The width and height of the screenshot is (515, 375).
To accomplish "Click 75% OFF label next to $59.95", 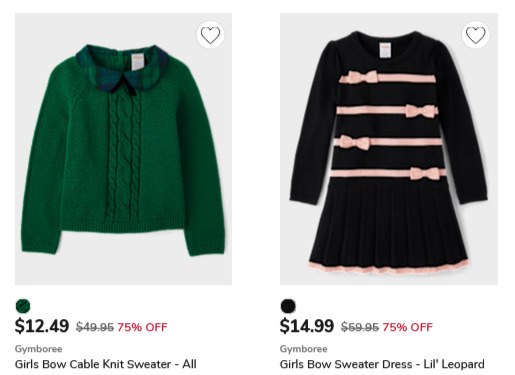I will (x=407, y=327).
